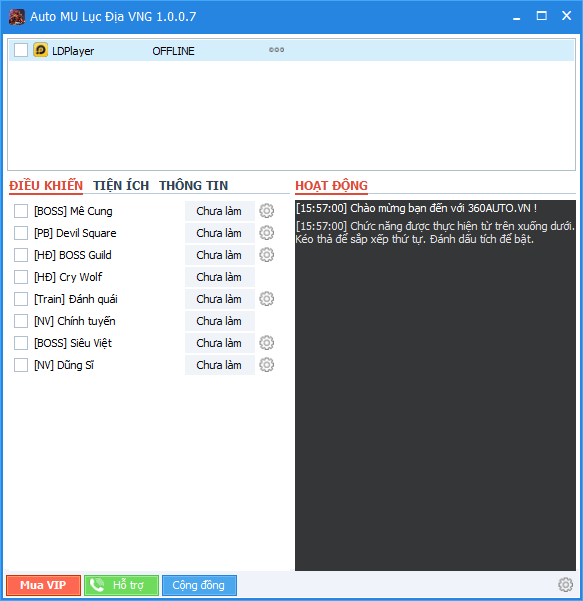The height and width of the screenshot is (601, 583).
Task: Click the Hỗ trợ support button
Action: (x=121, y=585)
